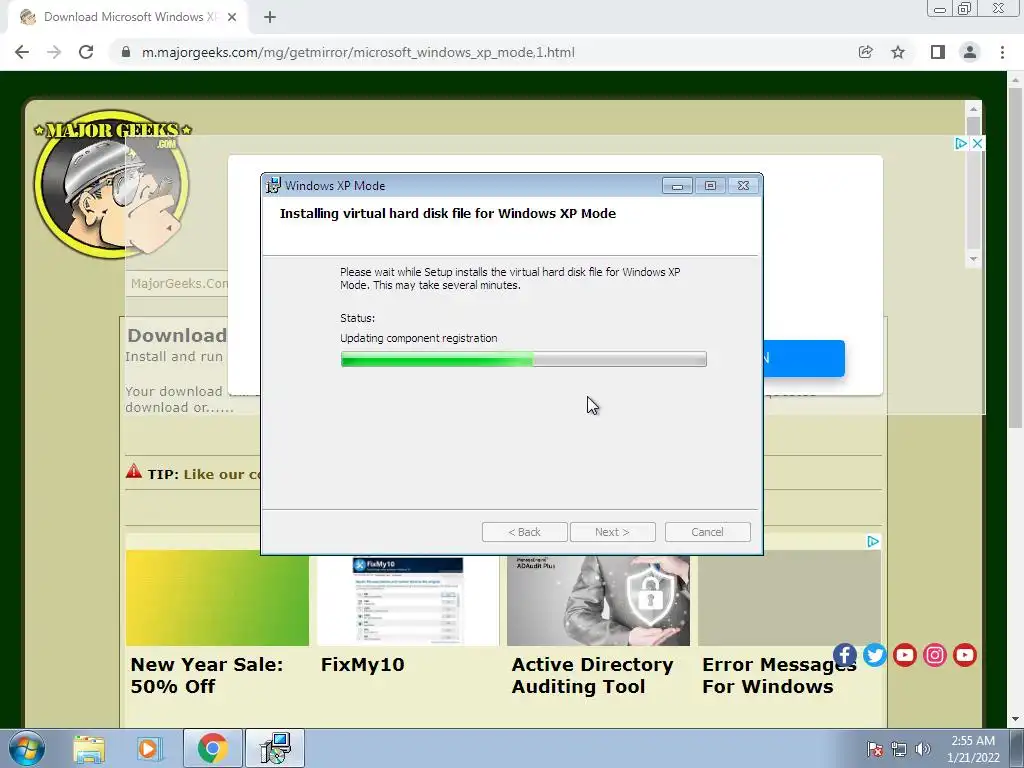This screenshot has width=1024, height=768.
Task: Open the last YouTube icon
Action: click(965, 655)
